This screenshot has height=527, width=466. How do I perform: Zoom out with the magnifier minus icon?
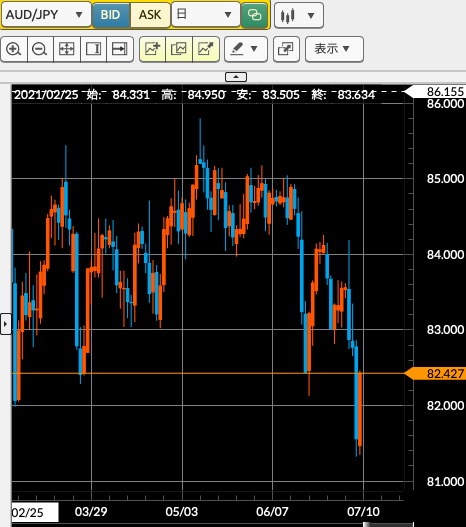tap(40, 49)
